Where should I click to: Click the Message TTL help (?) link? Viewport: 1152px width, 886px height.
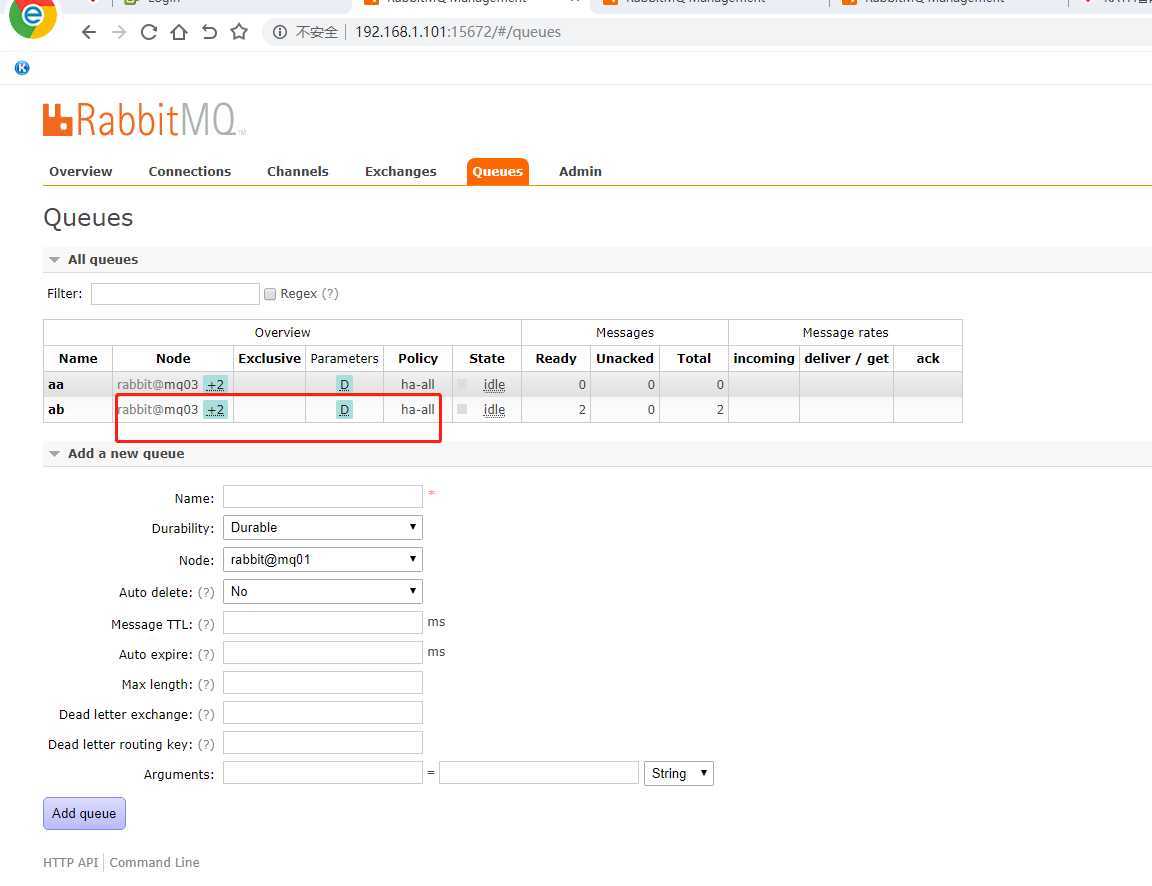pyautogui.click(x=206, y=624)
